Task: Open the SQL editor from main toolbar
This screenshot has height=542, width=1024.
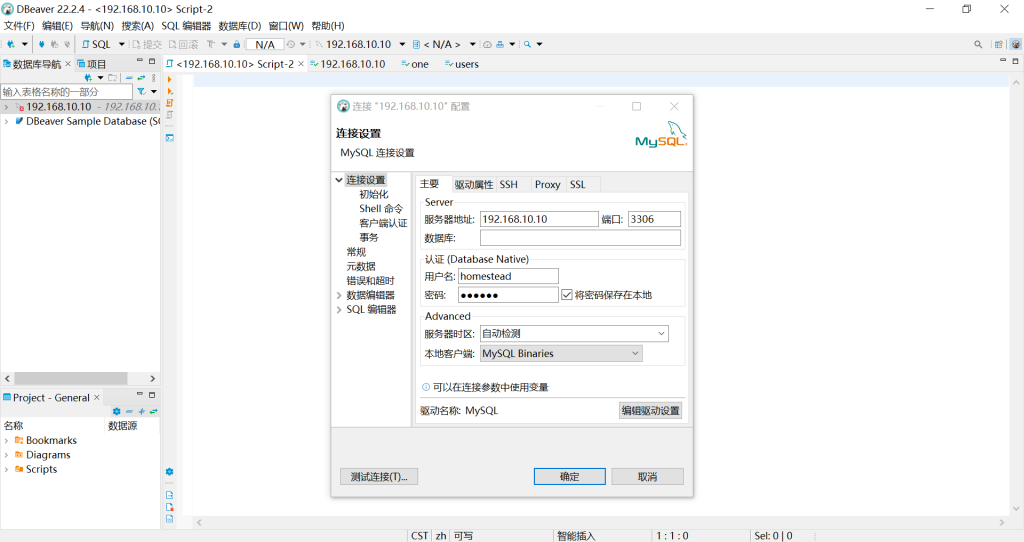Action: (x=96, y=44)
